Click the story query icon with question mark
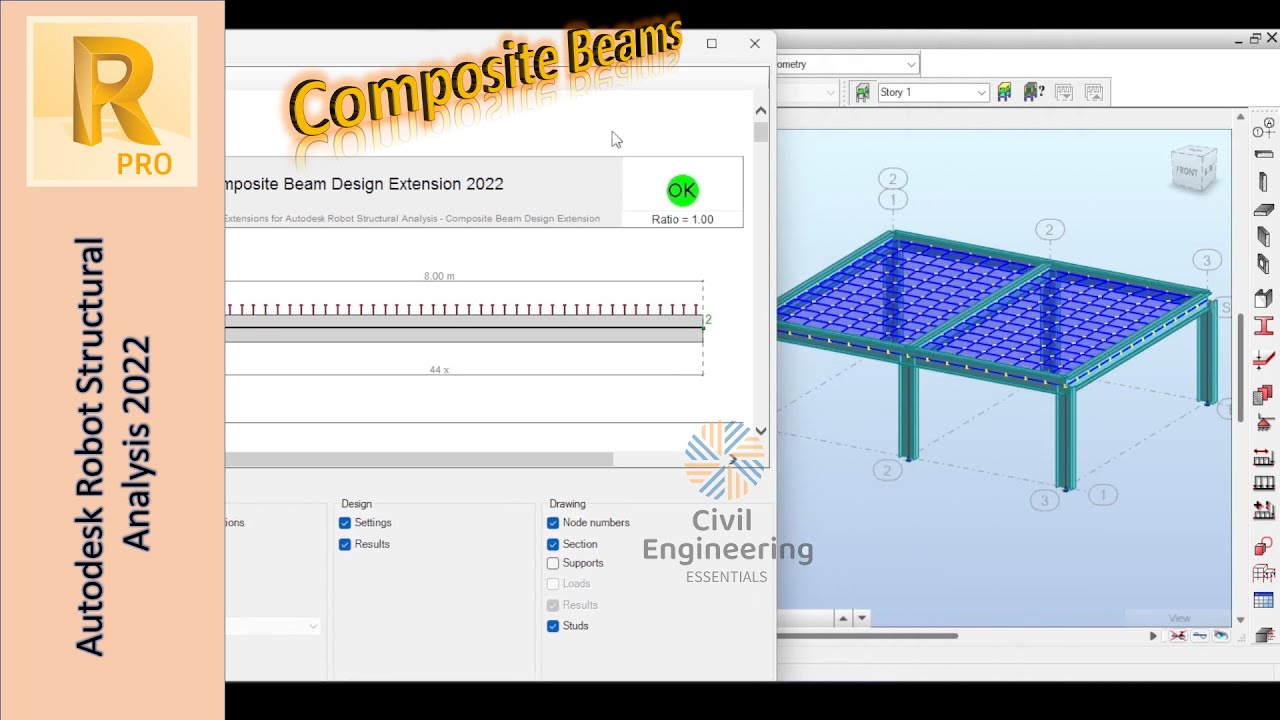The image size is (1280, 720). click(x=1034, y=92)
